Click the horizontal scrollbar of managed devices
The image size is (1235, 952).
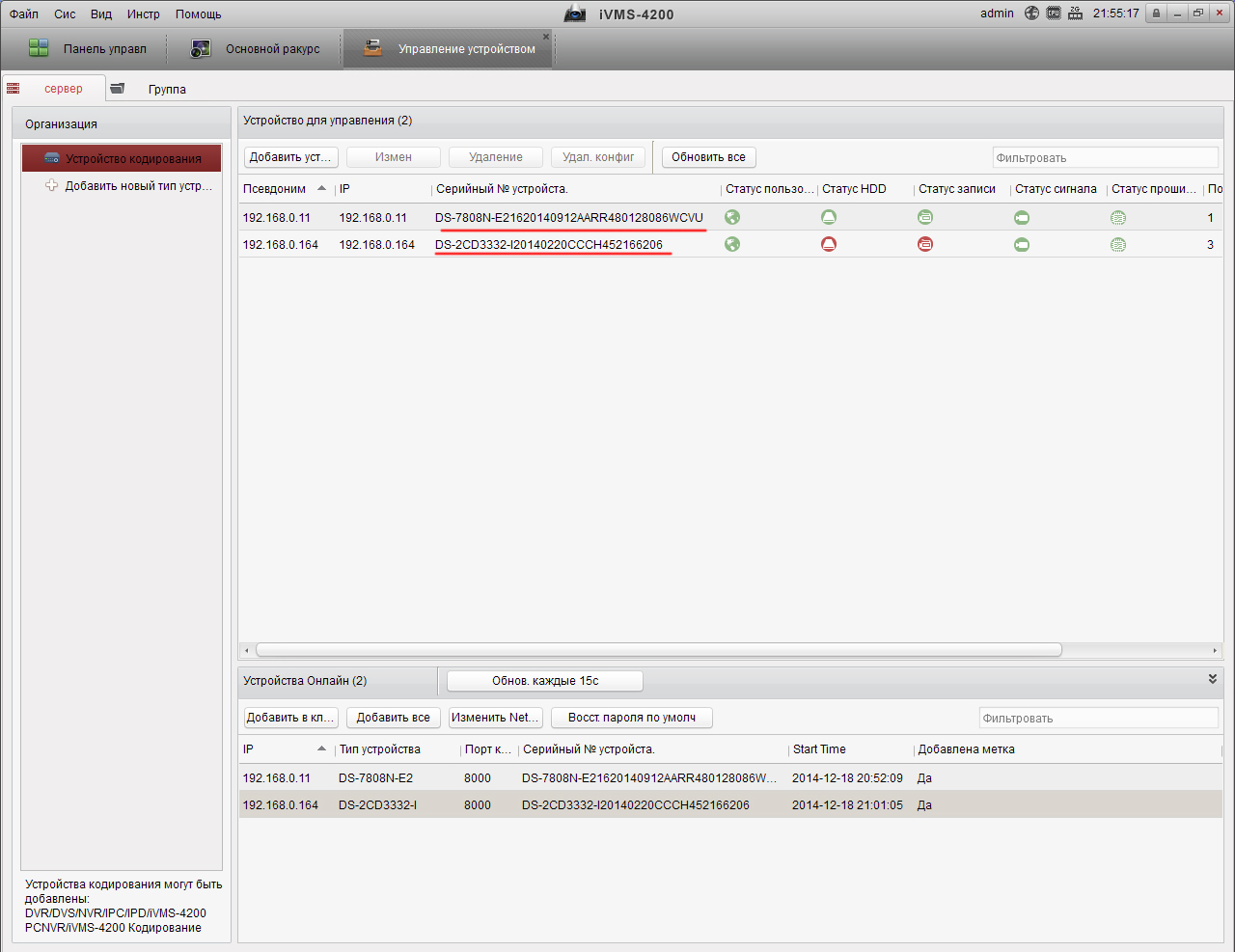tap(659, 650)
